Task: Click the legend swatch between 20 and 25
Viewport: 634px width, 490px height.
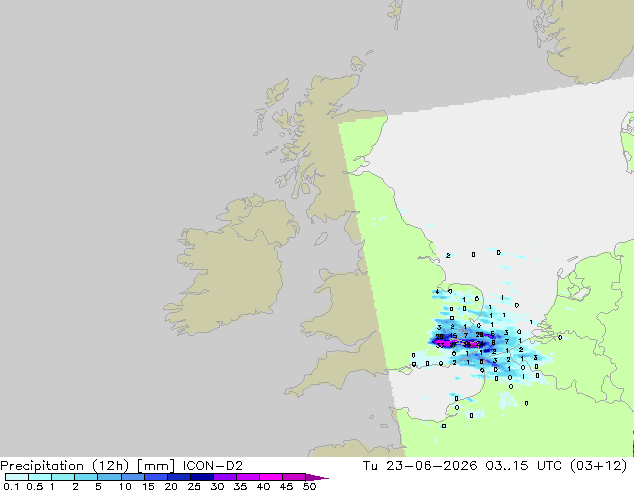Action: click(x=178, y=477)
